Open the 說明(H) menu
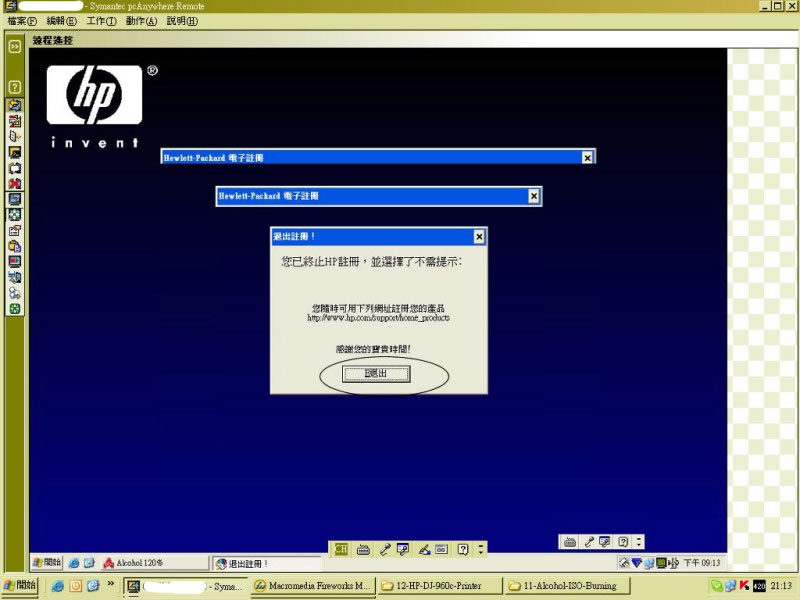Viewport: 800px width, 600px height. tap(182, 21)
